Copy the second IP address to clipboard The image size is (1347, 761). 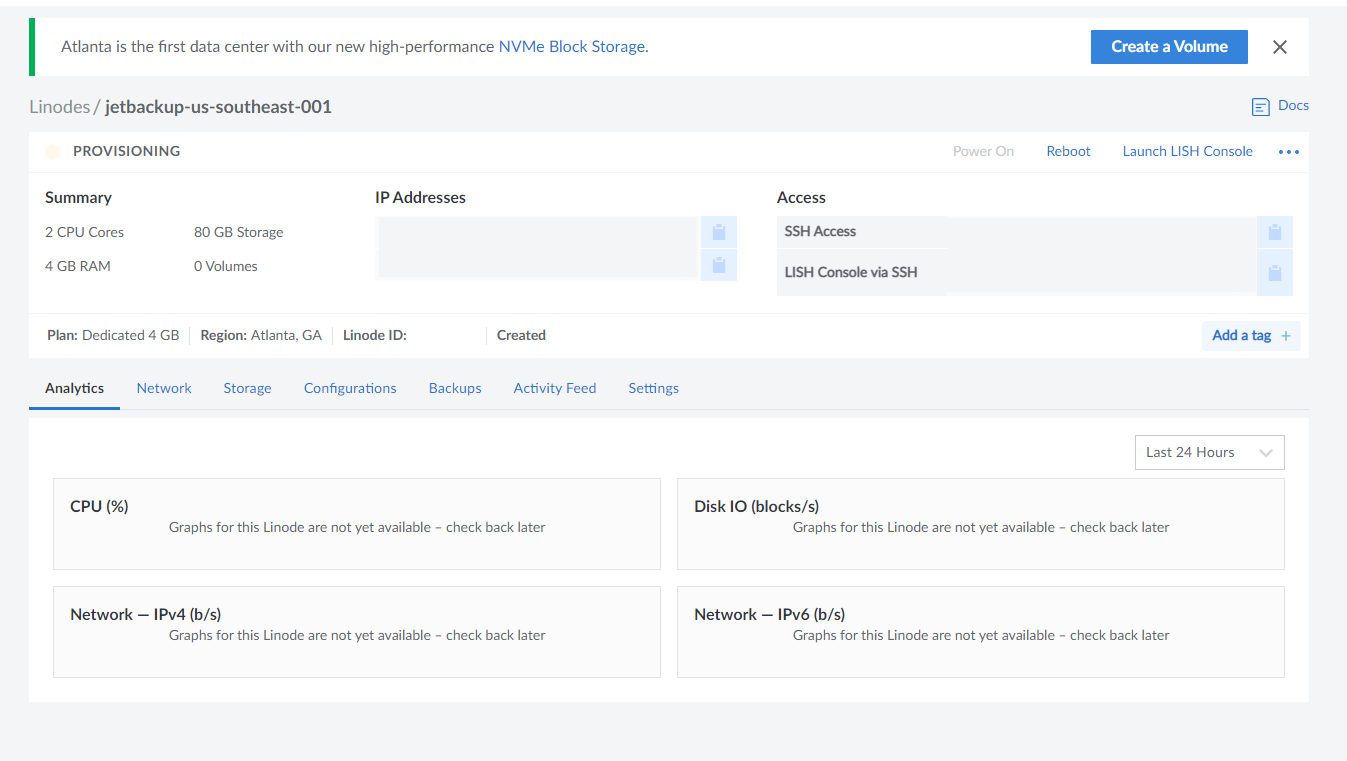(x=718, y=265)
